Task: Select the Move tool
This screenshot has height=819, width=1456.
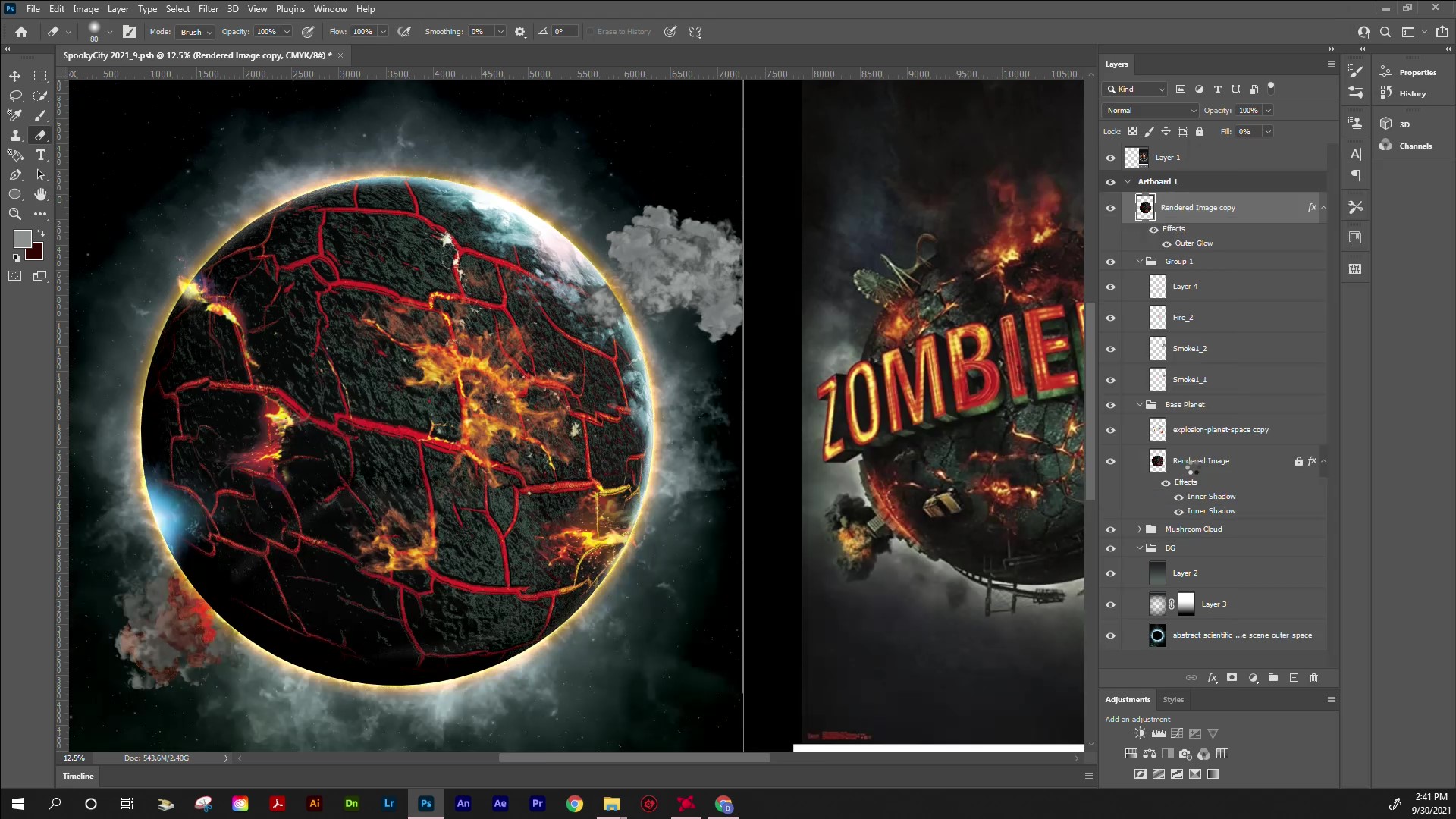Action: point(14,76)
